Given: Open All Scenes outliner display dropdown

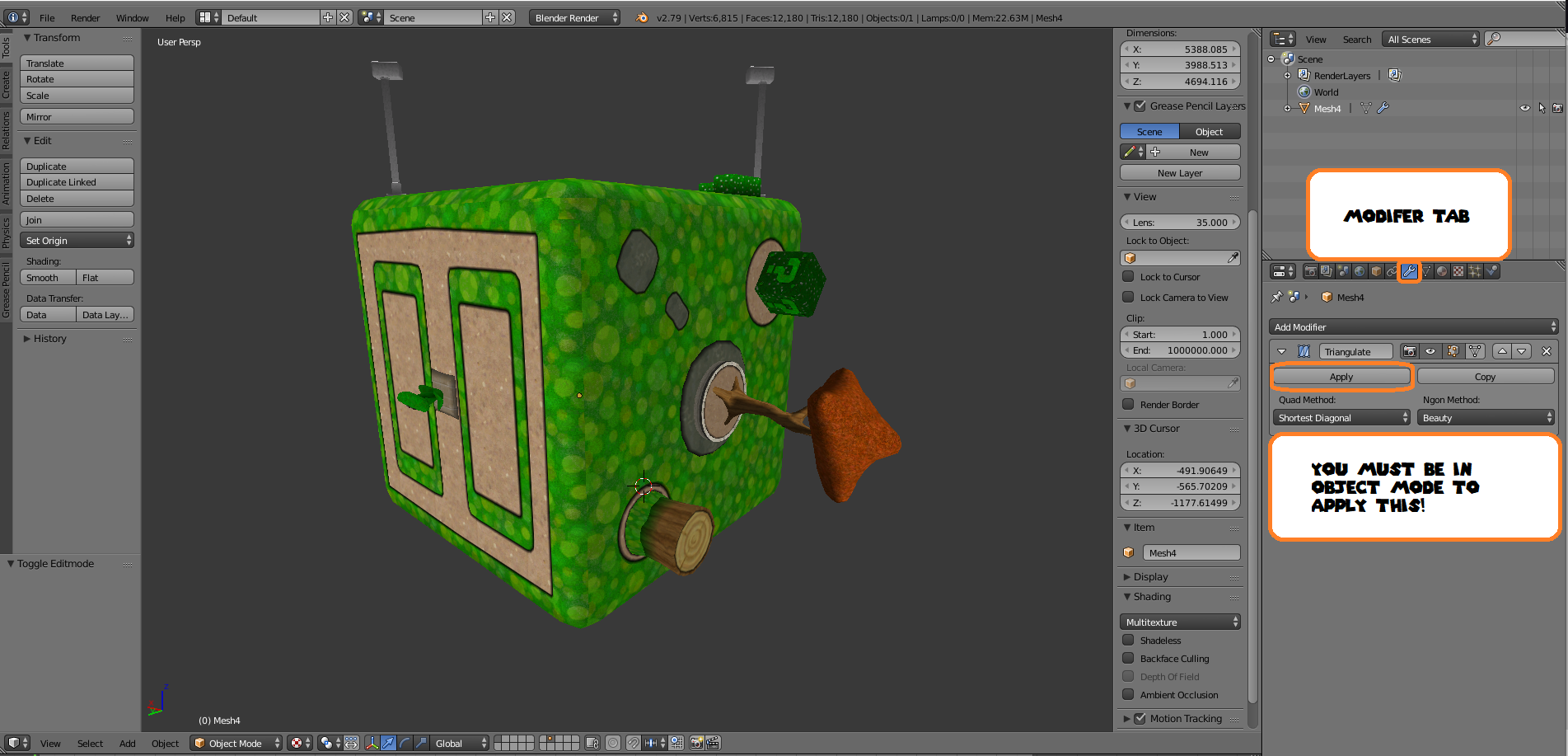Looking at the screenshot, I should (1431, 39).
